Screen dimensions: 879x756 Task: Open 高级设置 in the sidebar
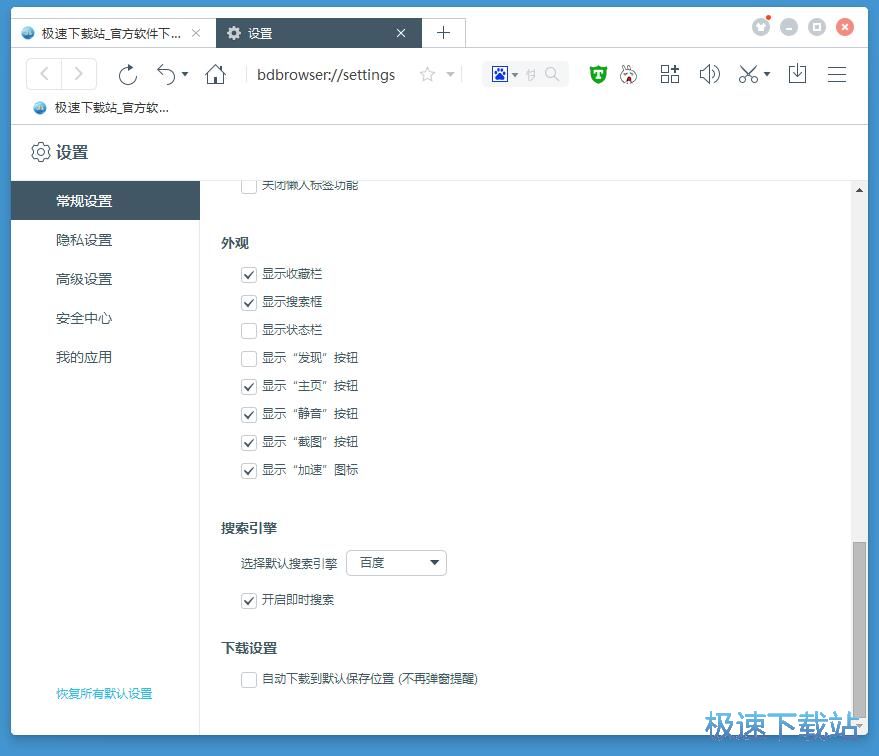tap(105, 279)
